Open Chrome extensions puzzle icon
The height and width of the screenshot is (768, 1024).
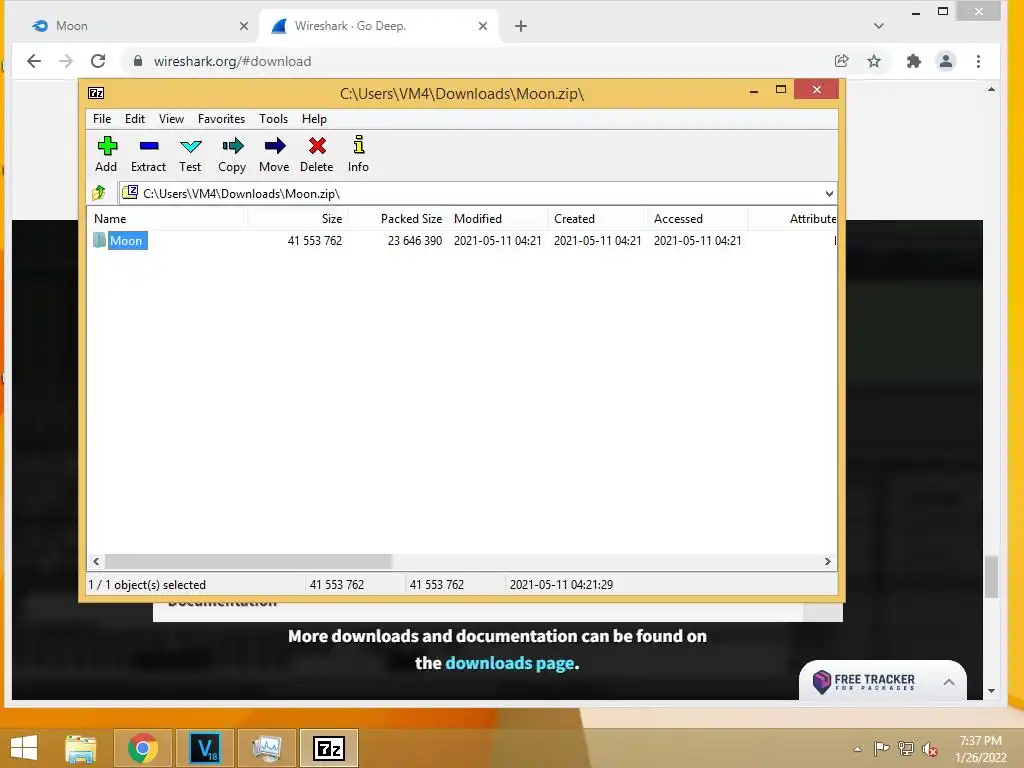tap(914, 61)
